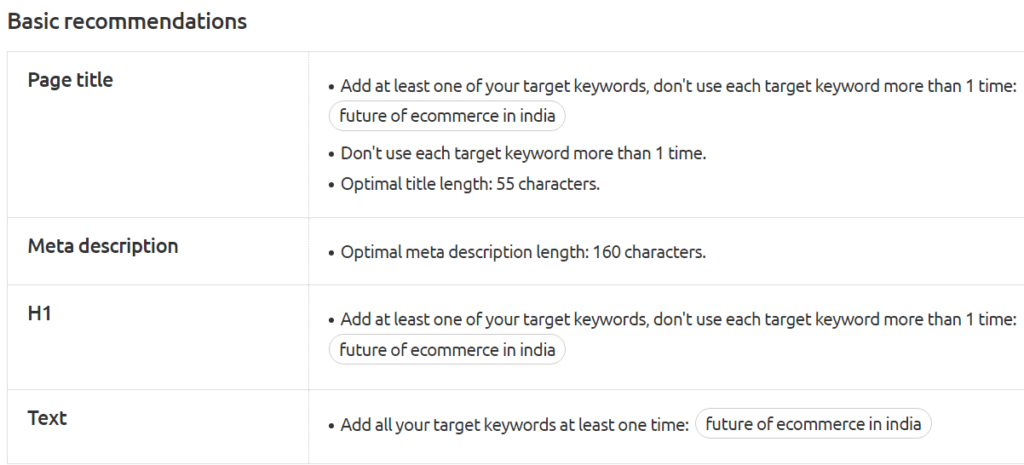This screenshot has width=1024, height=465.
Task: Click "Add all your target keywords" text
Action: coord(515,425)
